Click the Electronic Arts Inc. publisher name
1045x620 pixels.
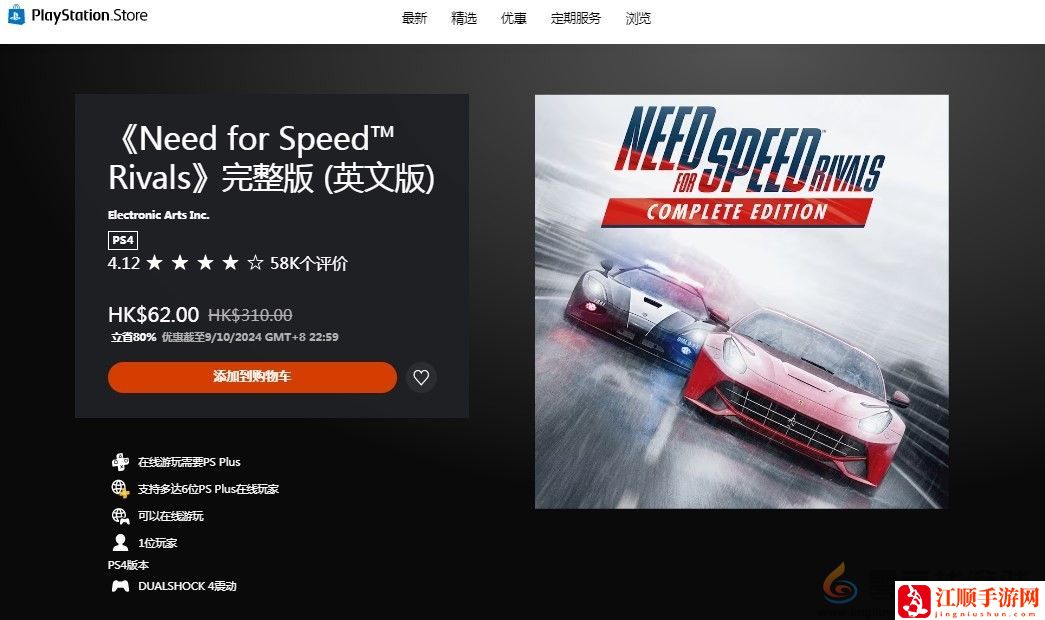click(159, 215)
